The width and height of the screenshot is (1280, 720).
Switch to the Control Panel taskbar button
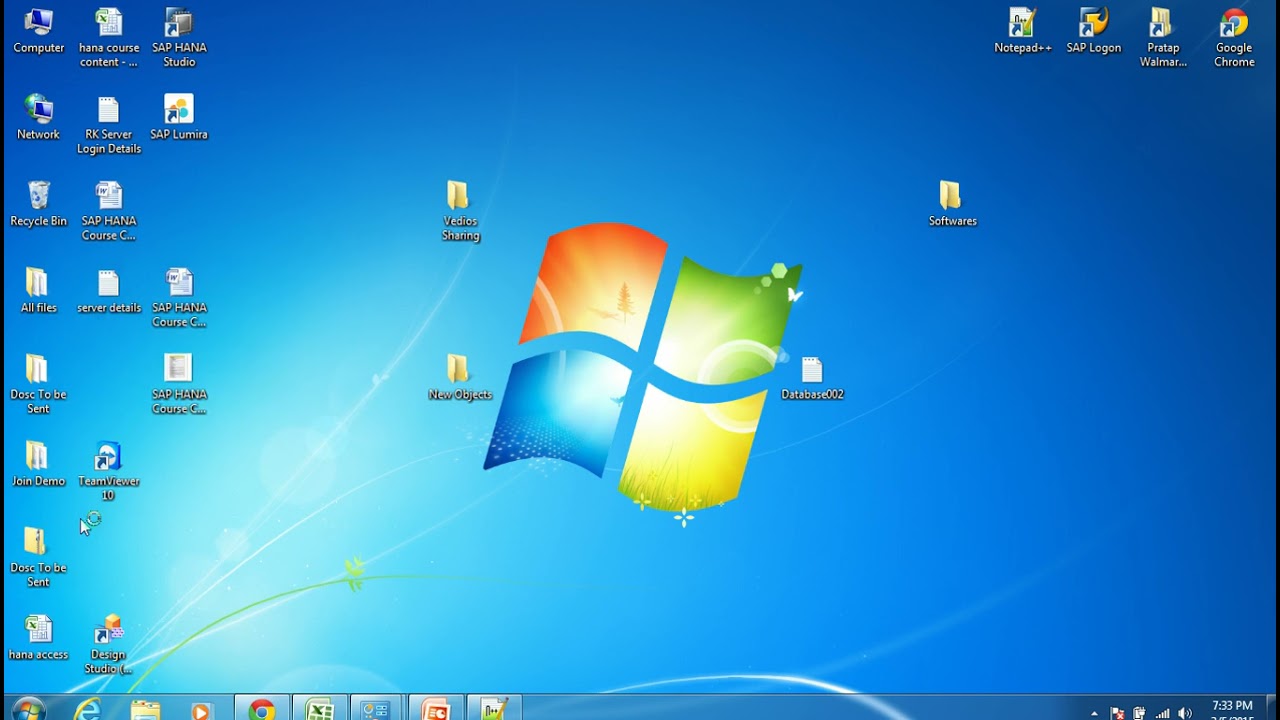pyautogui.click(x=377, y=708)
